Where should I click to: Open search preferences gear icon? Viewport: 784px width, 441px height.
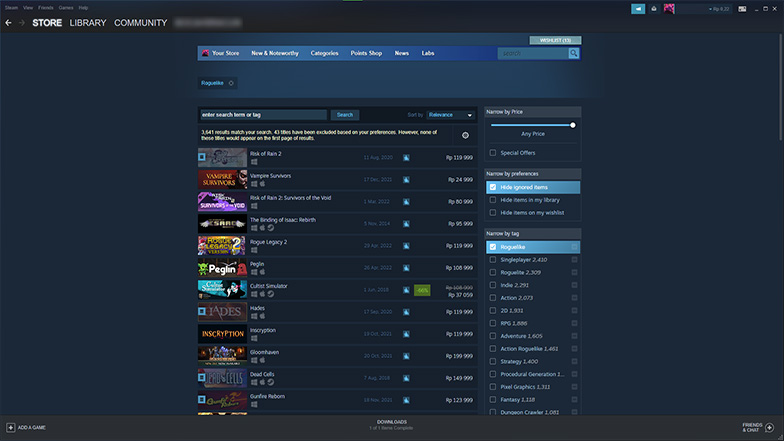tap(465, 135)
